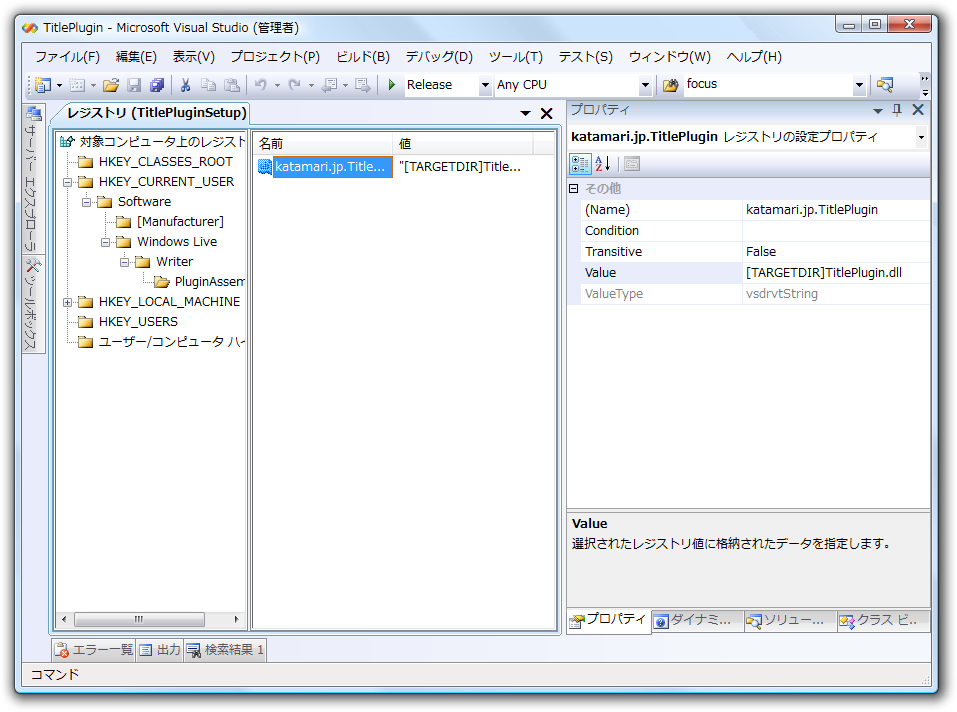
Task: Click the New Project toolbar icon
Action: [x=43, y=85]
